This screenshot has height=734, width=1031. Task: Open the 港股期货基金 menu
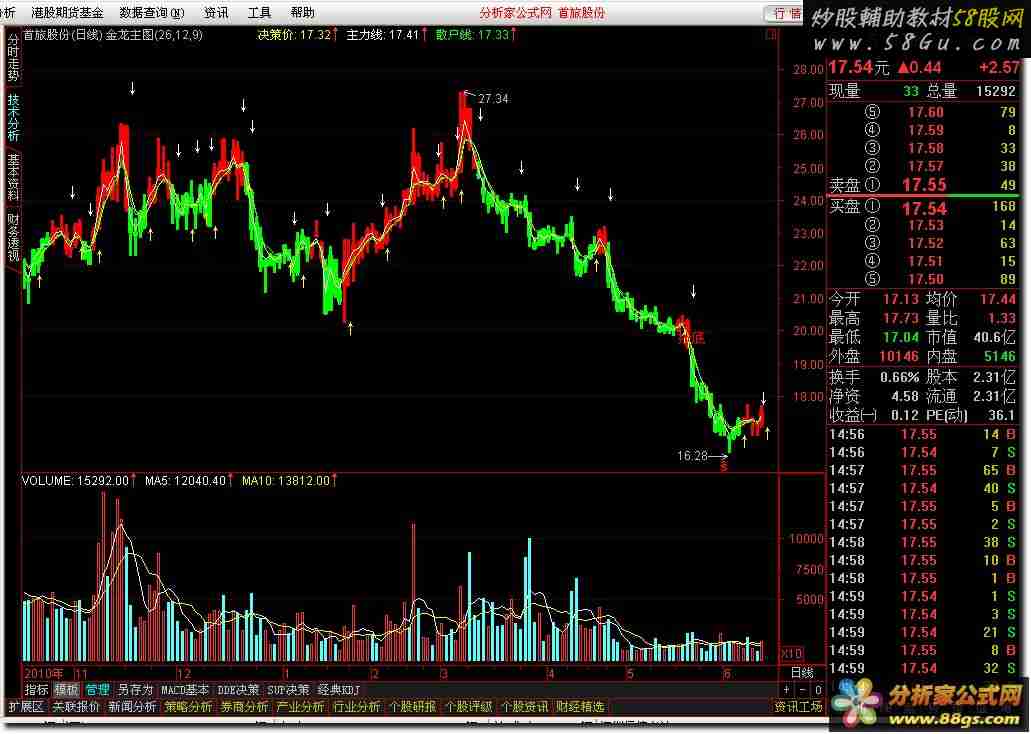point(67,13)
